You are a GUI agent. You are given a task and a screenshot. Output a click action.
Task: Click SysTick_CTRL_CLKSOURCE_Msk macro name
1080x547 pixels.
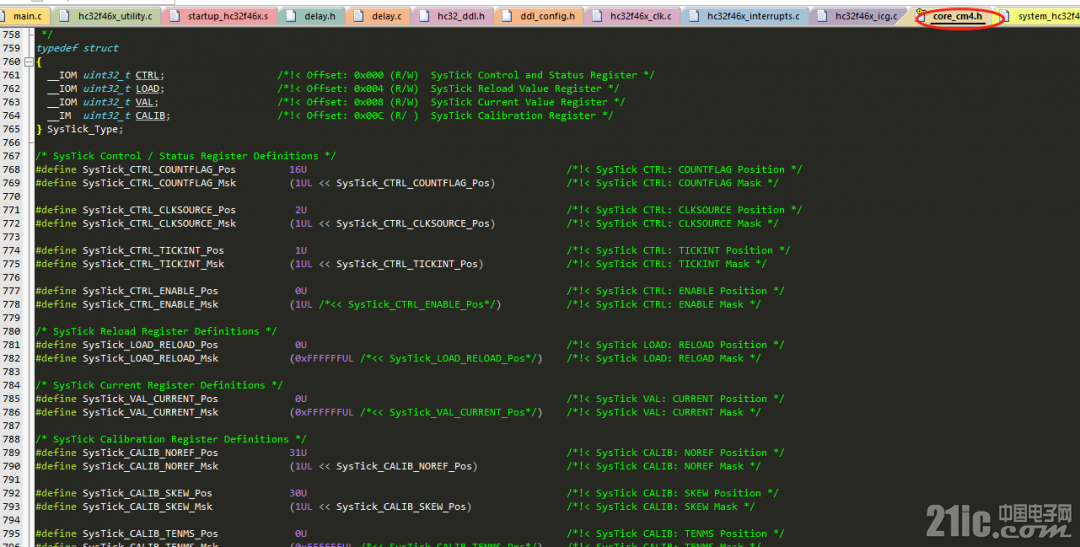(159, 223)
